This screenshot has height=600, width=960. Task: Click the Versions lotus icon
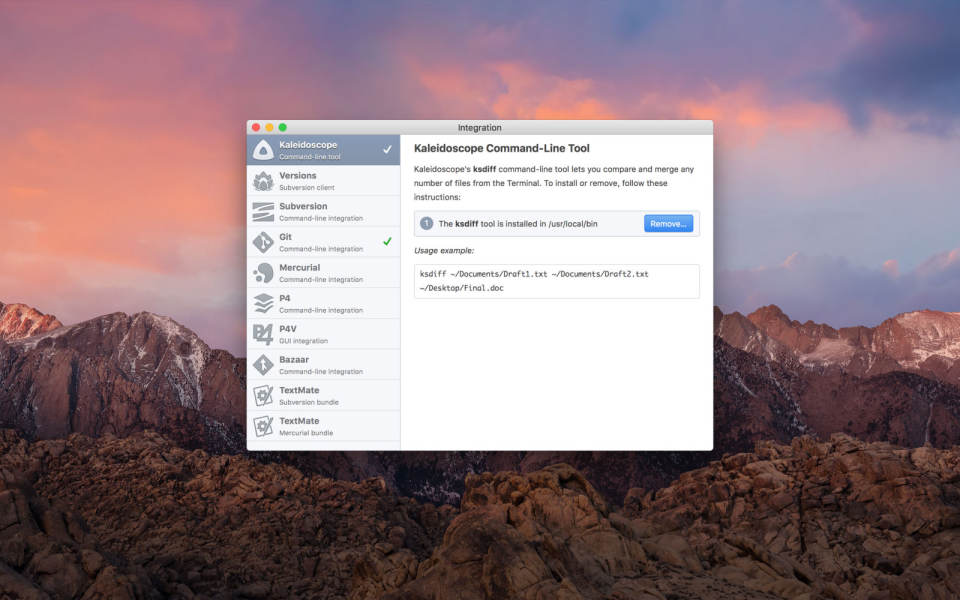pyautogui.click(x=263, y=181)
